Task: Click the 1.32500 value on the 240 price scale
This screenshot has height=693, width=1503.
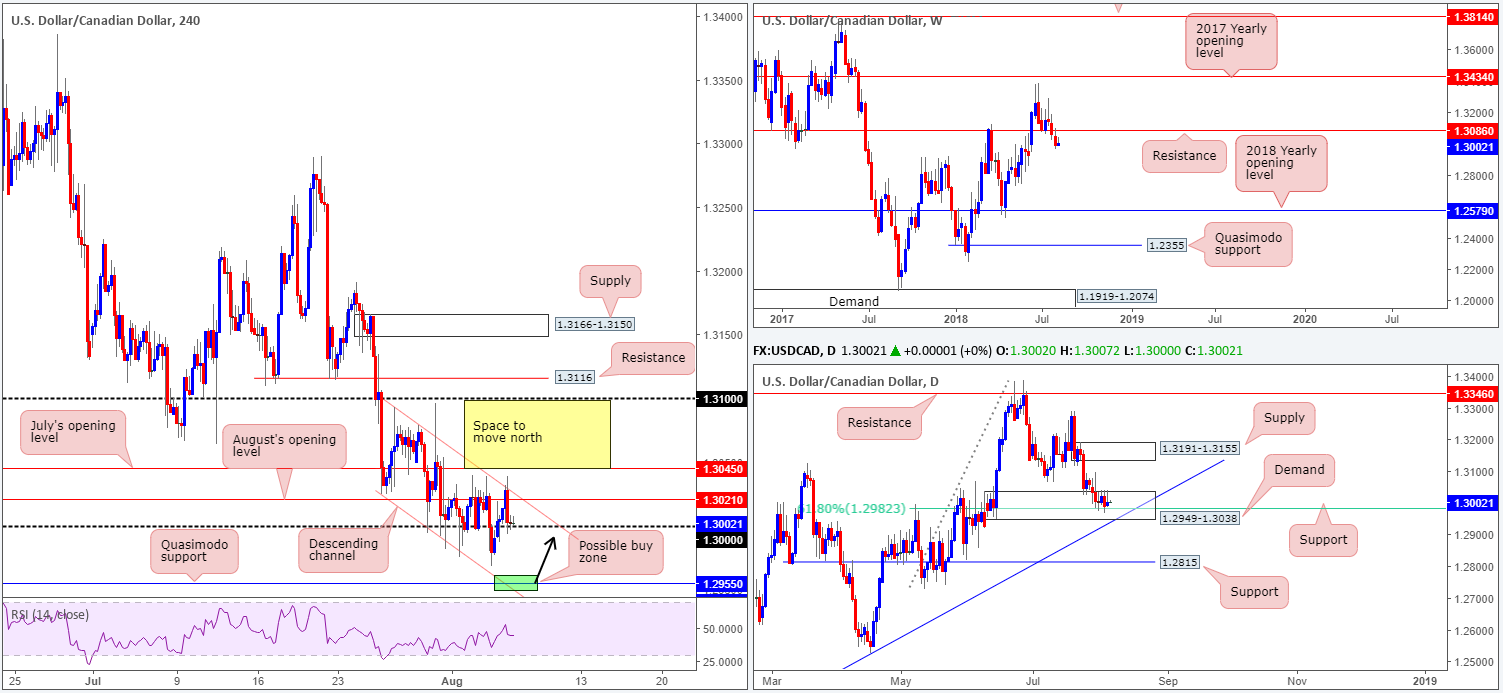Action: [x=723, y=208]
